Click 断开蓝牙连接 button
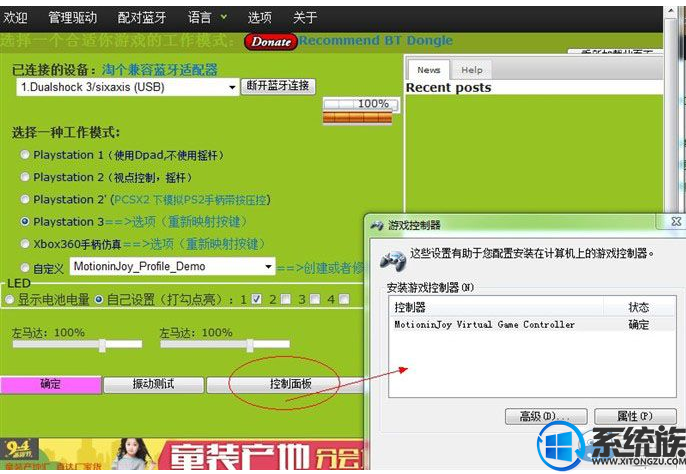 [x=278, y=85]
